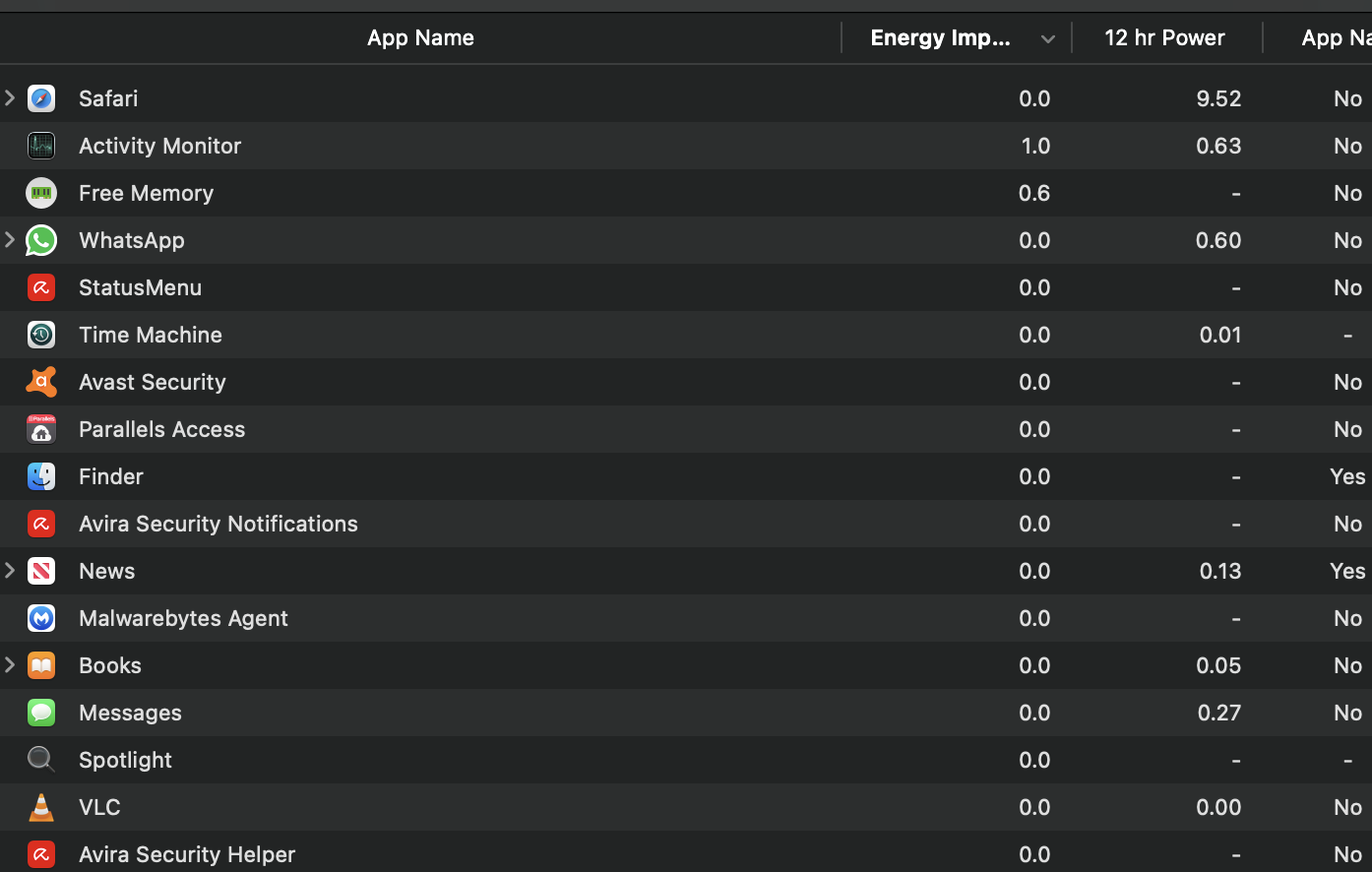Click the Messages bubble icon
The image size is (1372, 872).
point(41,713)
